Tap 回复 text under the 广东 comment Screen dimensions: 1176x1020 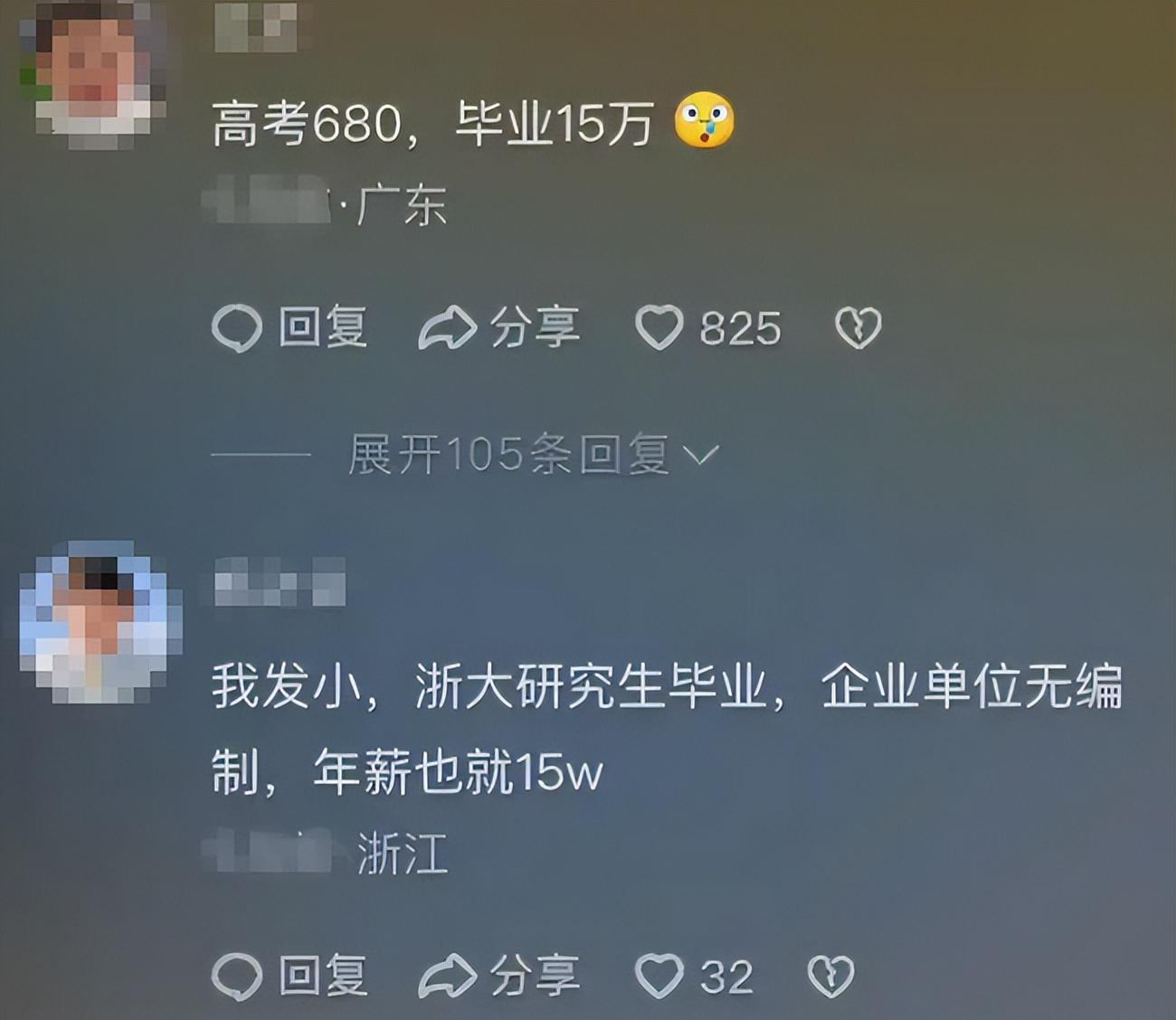(x=323, y=327)
